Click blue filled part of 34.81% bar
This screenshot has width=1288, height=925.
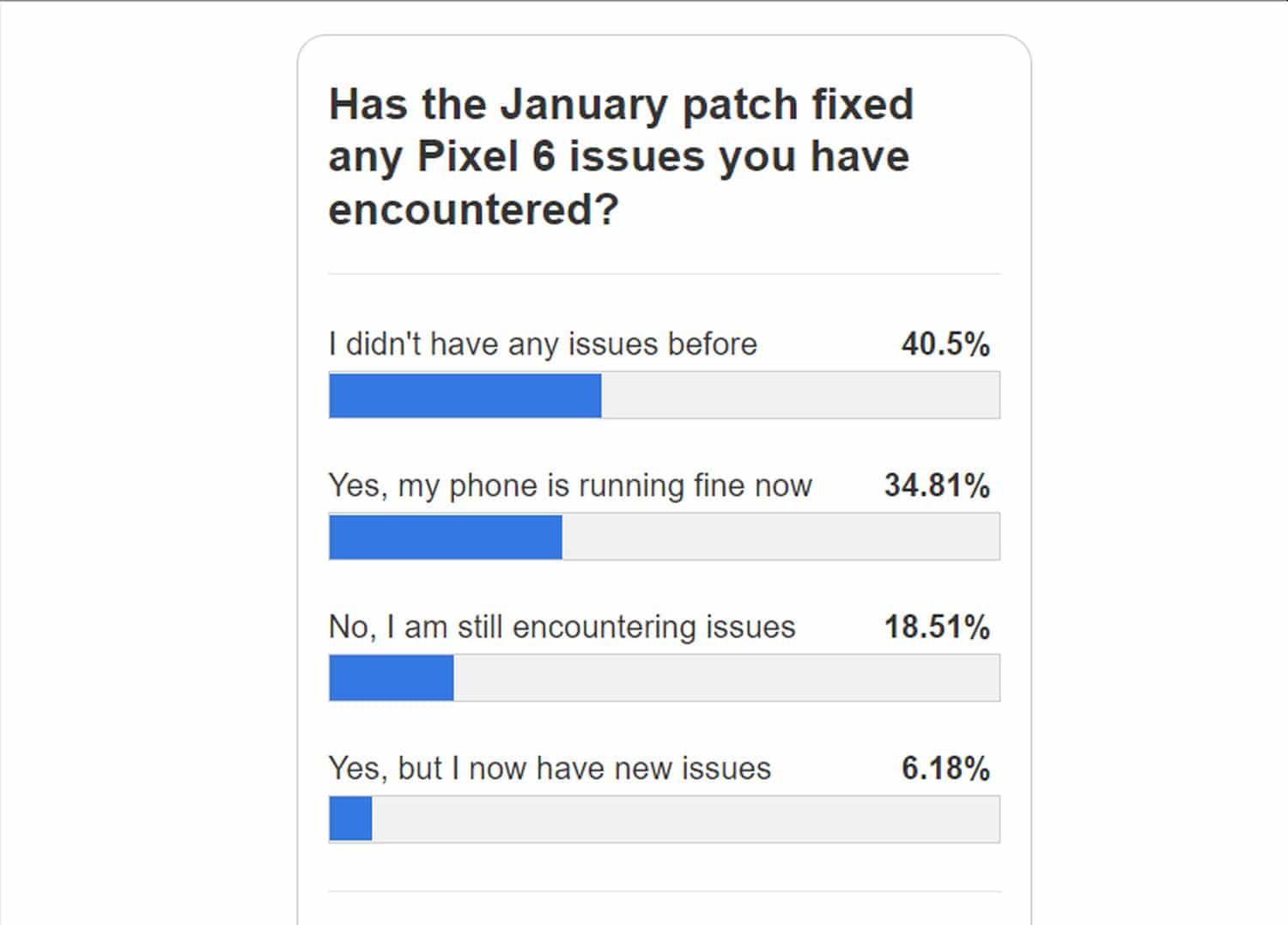tap(446, 537)
